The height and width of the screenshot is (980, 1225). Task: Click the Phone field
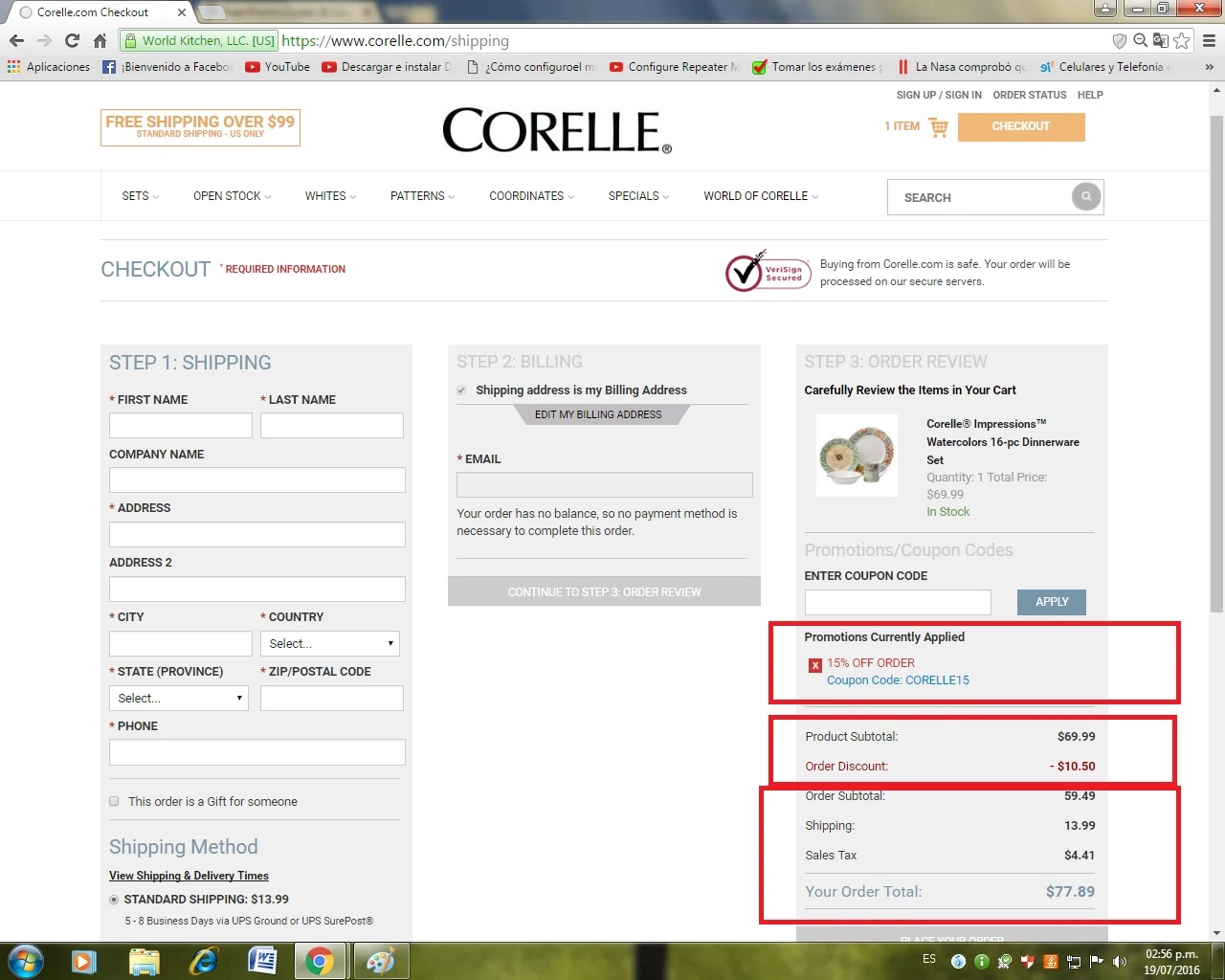click(x=257, y=752)
